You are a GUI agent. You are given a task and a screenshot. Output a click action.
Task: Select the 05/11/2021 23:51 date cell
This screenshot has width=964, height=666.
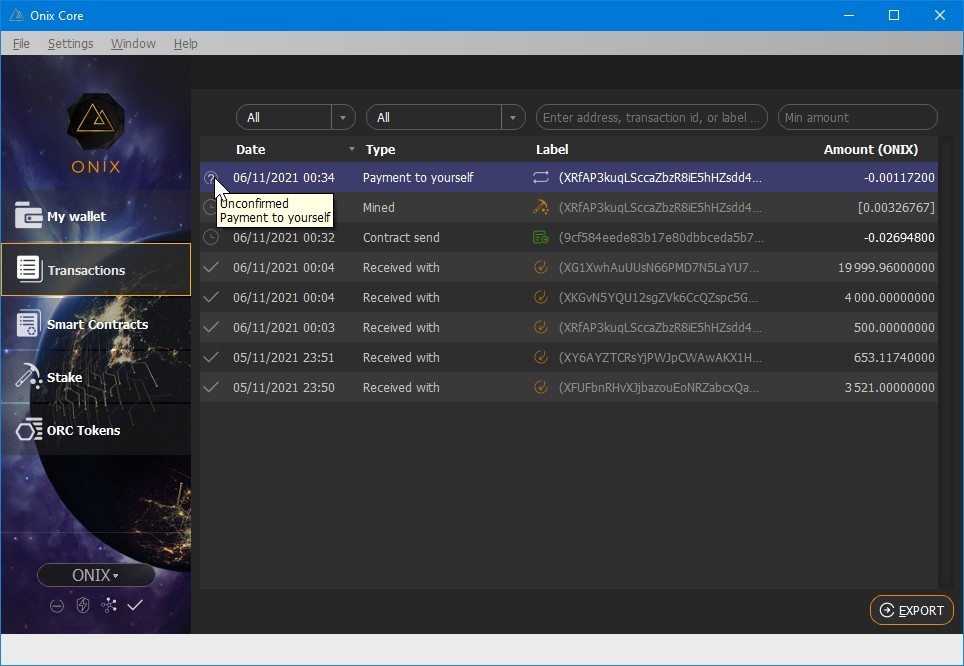tap(284, 357)
